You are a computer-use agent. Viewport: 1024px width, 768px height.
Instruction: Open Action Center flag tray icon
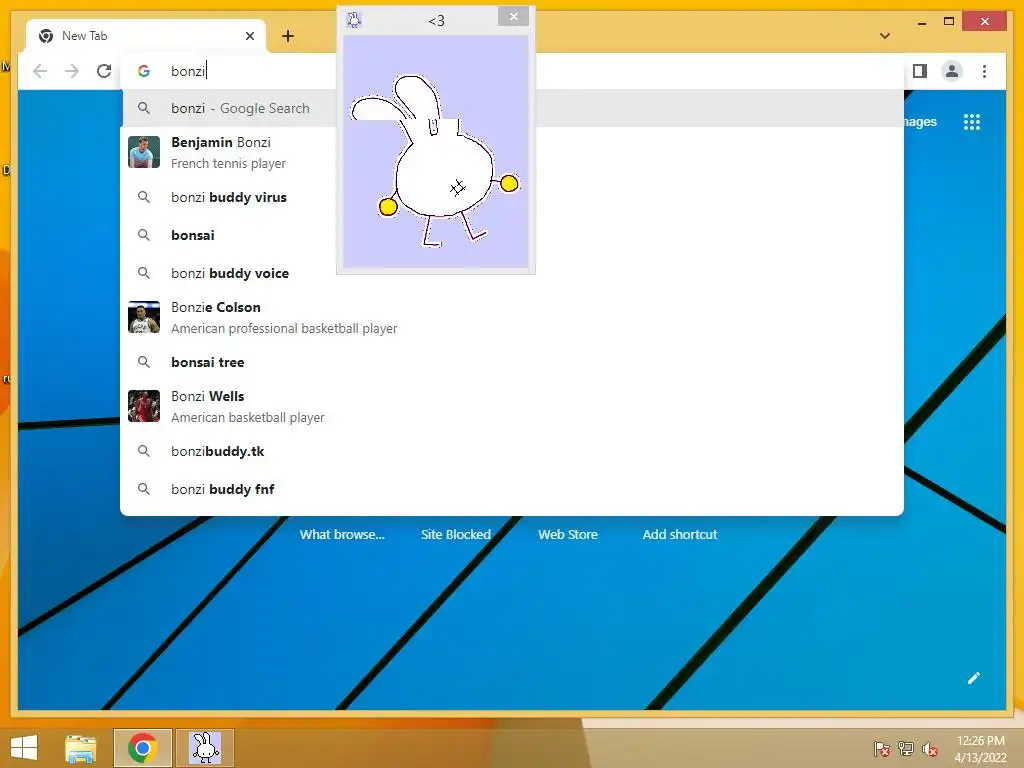coord(882,749)
